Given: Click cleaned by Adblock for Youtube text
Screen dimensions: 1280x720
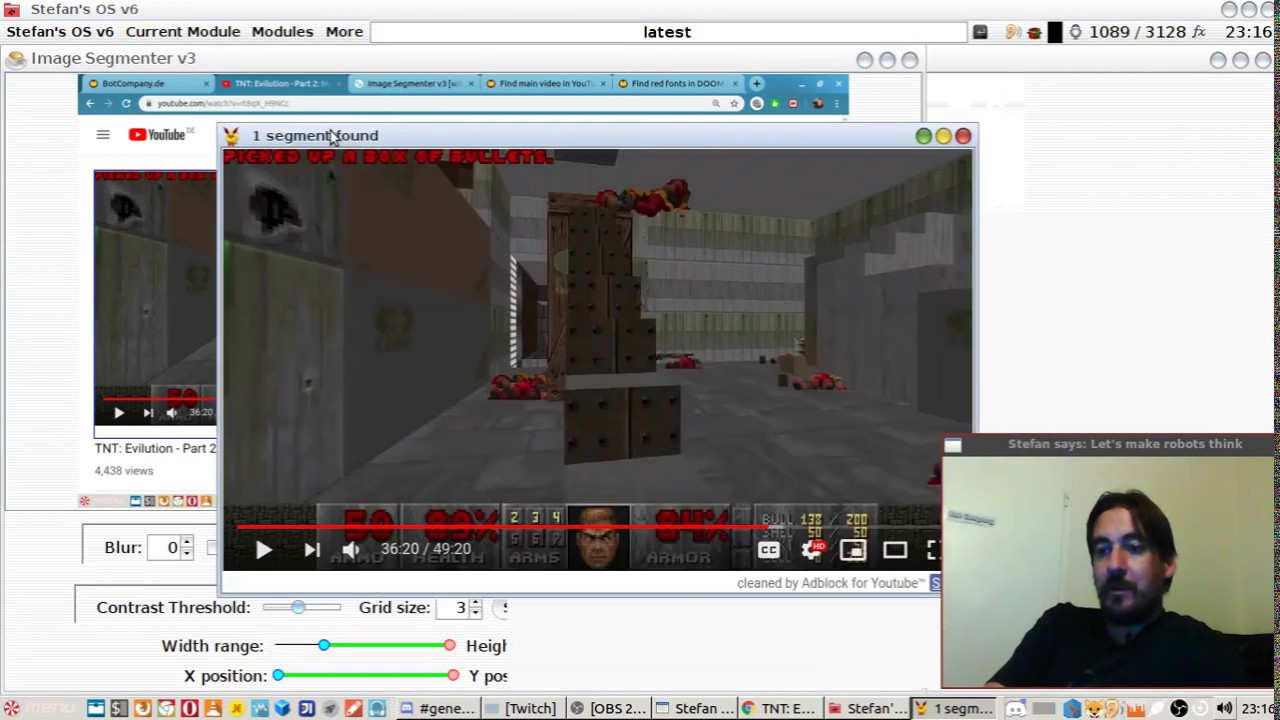Looking at the screenshot, I should pyautogui.click(x=831, y=583).
